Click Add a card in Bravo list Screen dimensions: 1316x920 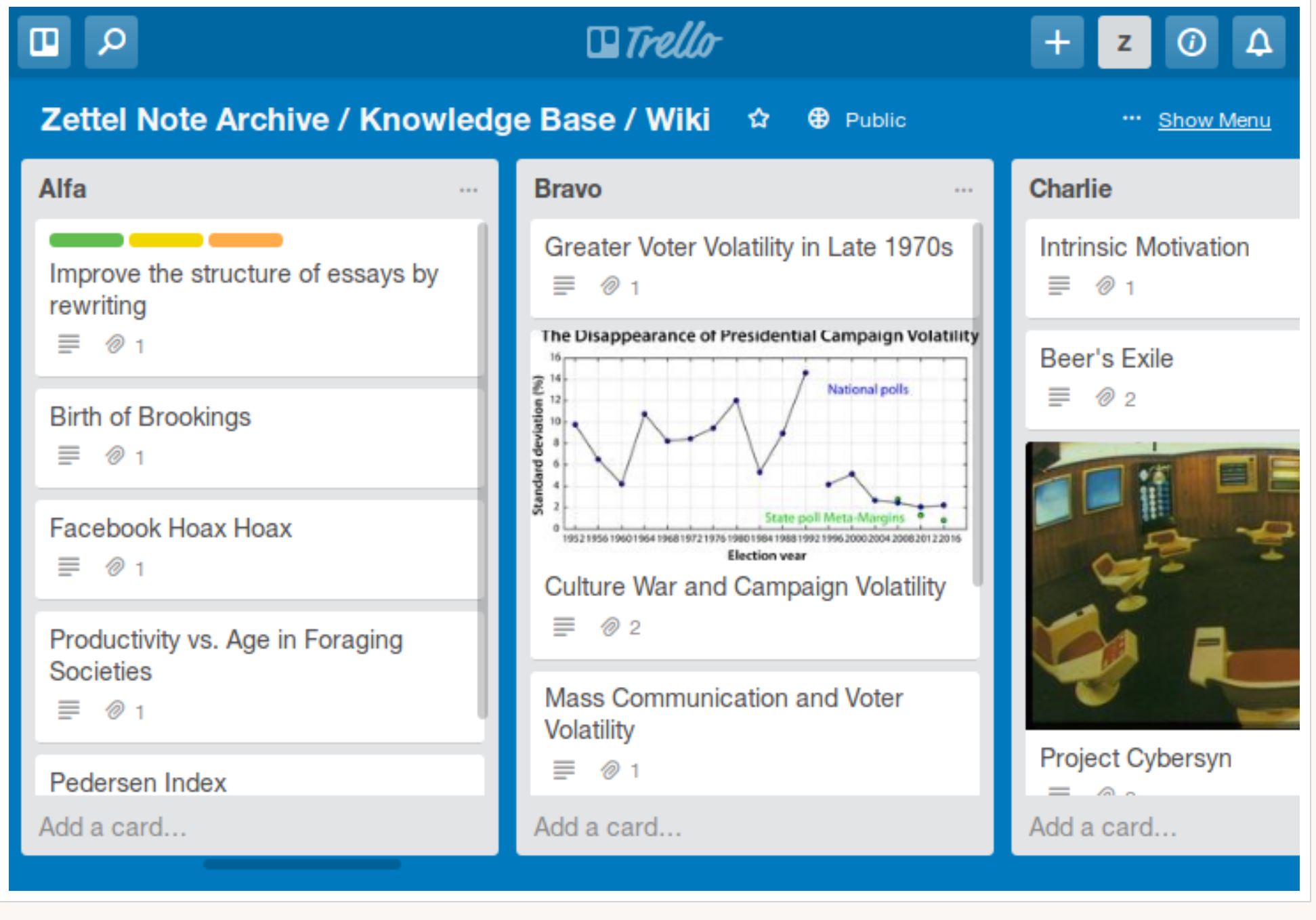tap(608, 827)
